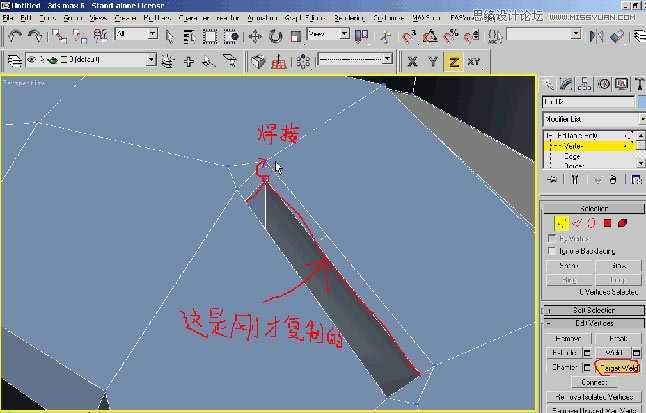
Task: Toggle the Percent Snap icon
Action: (x=451, y=36)
